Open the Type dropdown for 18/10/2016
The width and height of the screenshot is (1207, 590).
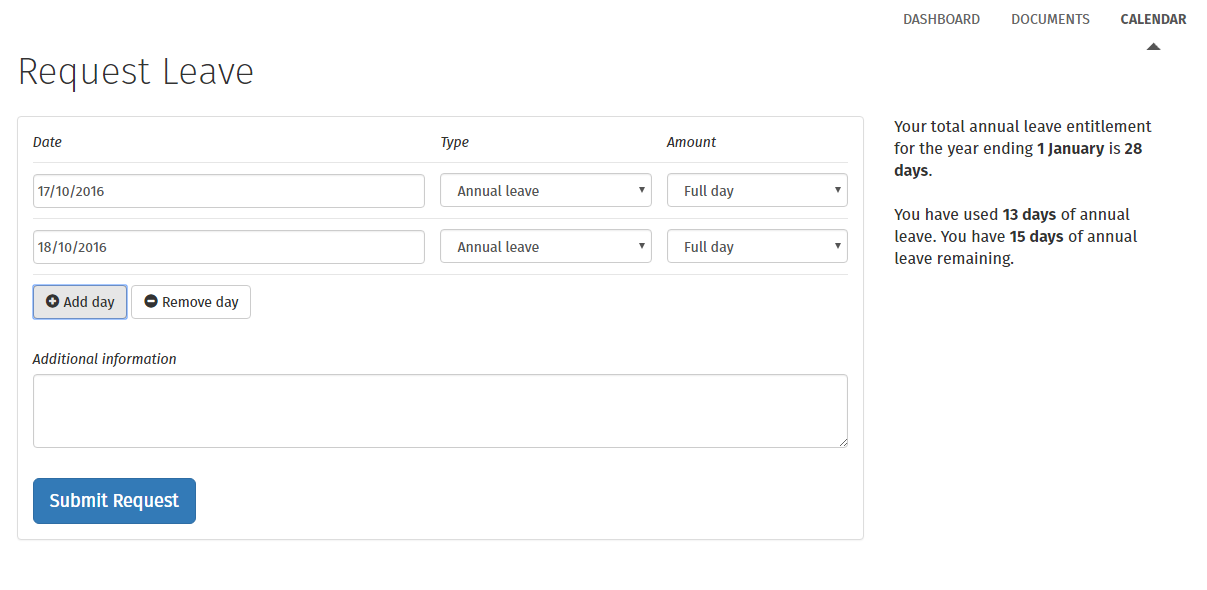[545, 247]
